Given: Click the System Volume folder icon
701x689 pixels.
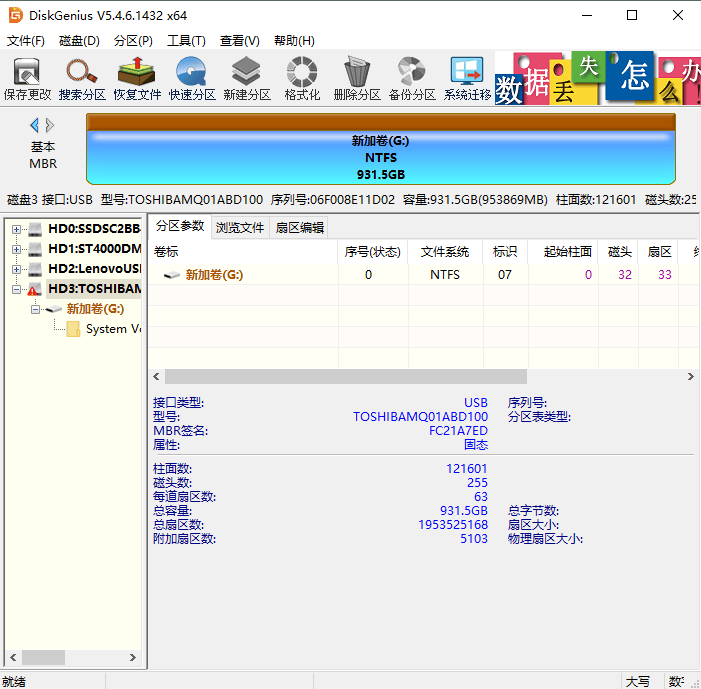Looking at the screenshot, I should click(x=73, y=329).
